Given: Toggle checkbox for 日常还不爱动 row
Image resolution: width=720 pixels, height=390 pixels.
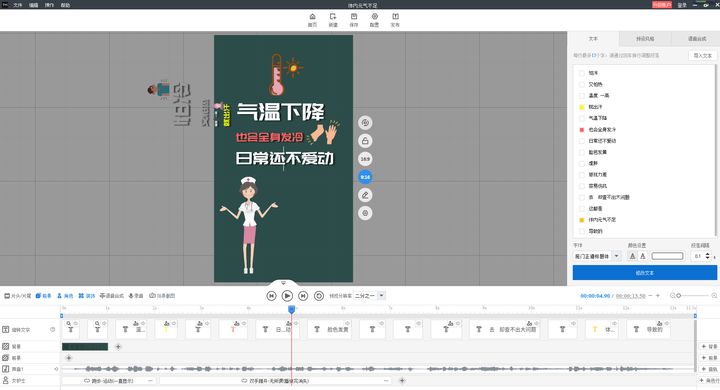Looking at the screenshot, I should (x=582, y=141).
